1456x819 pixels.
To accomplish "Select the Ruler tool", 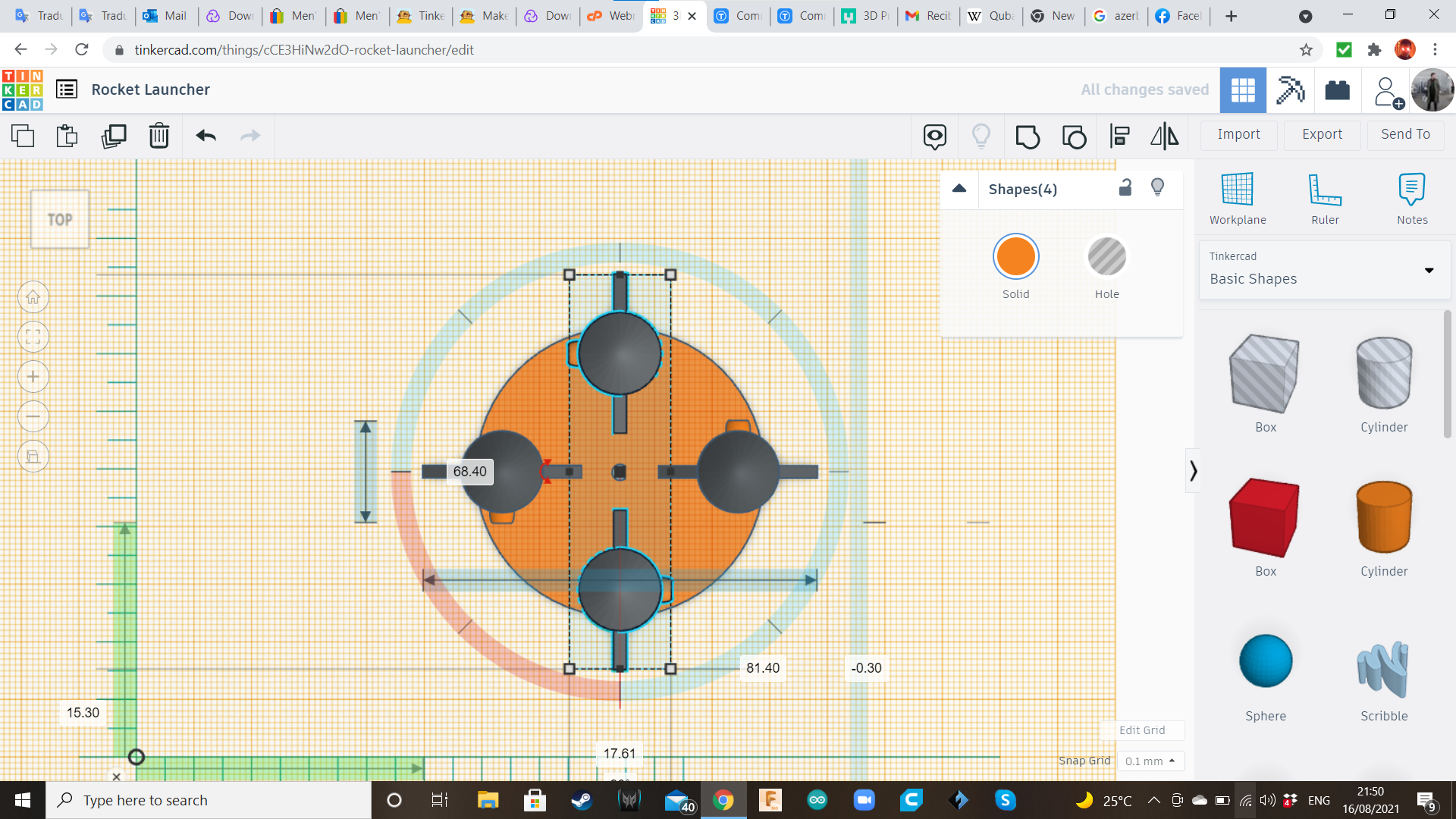I will tap(1325, 197).
